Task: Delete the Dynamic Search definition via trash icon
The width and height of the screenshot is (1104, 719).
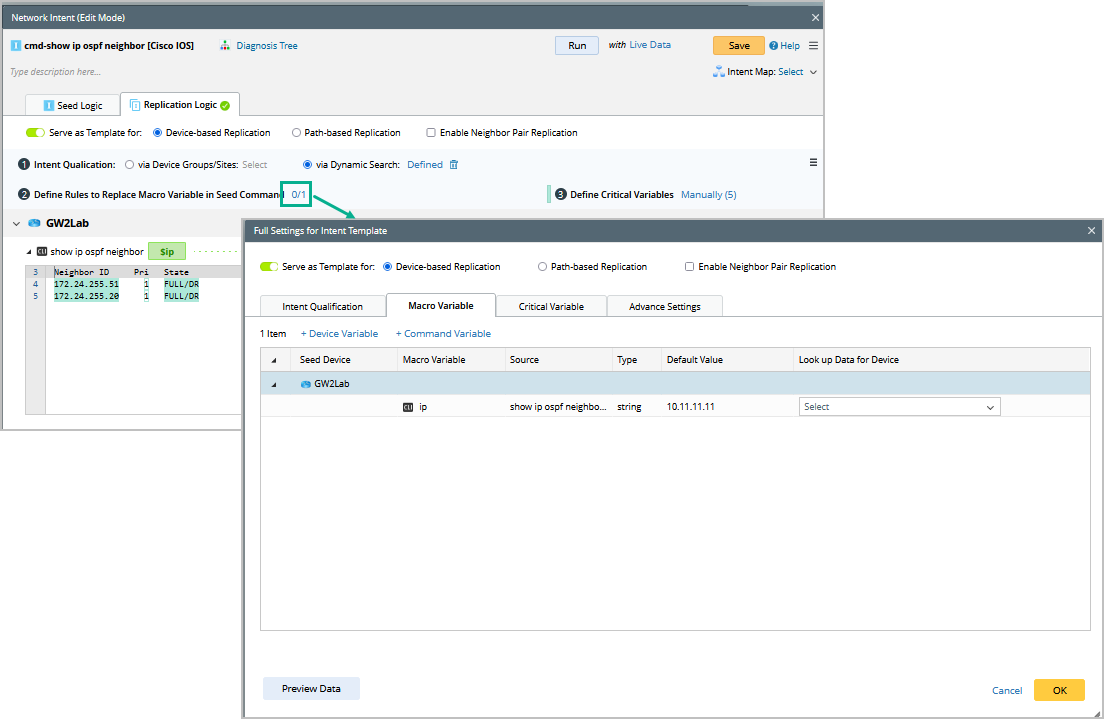Action: click(453, 165)
